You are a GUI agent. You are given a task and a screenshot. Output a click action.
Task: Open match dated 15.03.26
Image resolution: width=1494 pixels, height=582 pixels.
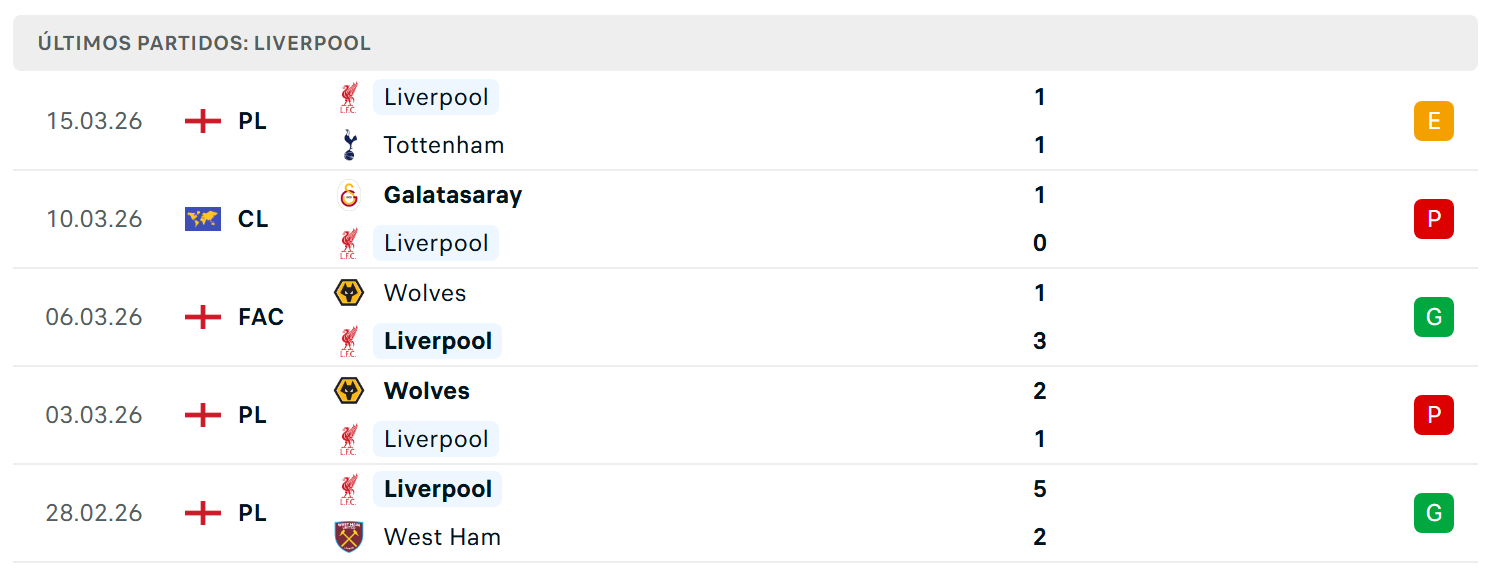(x=745, y=121)
